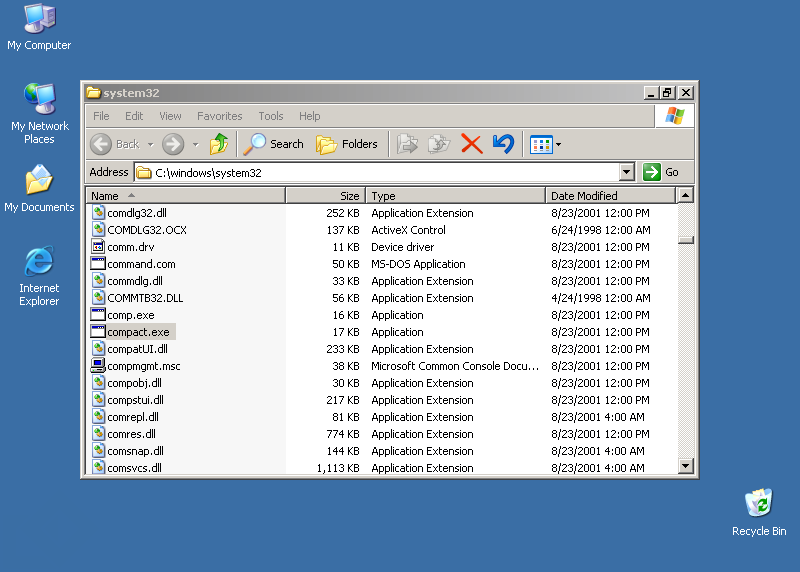Open the Forward history dropdown arrow

[x=195, y=144]
